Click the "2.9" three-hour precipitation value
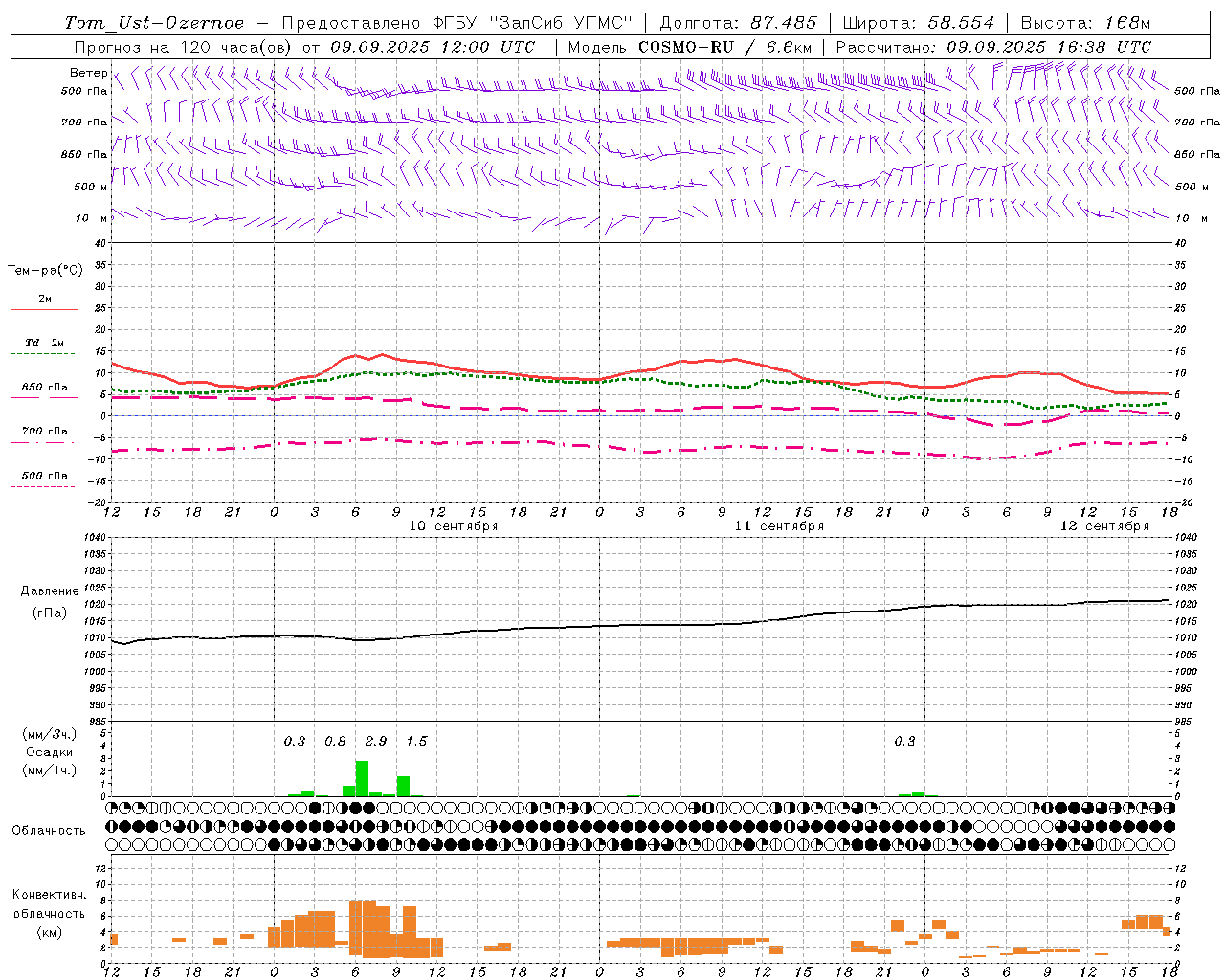The width and height of the screenshot is (1225, 980). (x=376, y=742)
